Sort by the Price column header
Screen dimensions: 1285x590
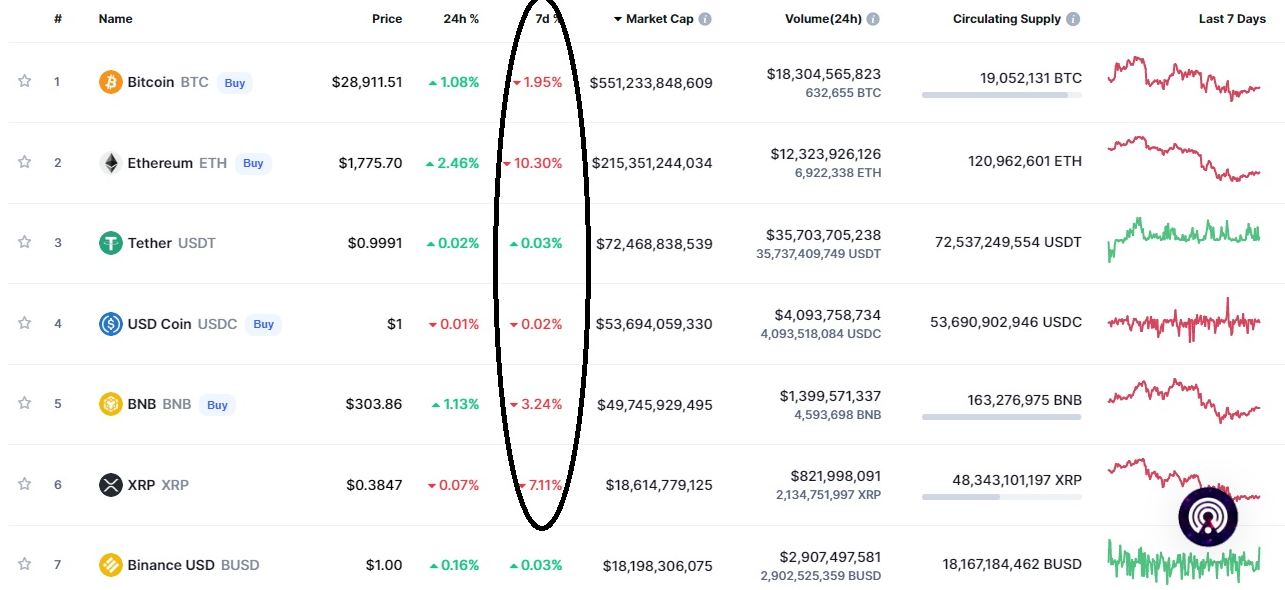[x=387, y=19]
